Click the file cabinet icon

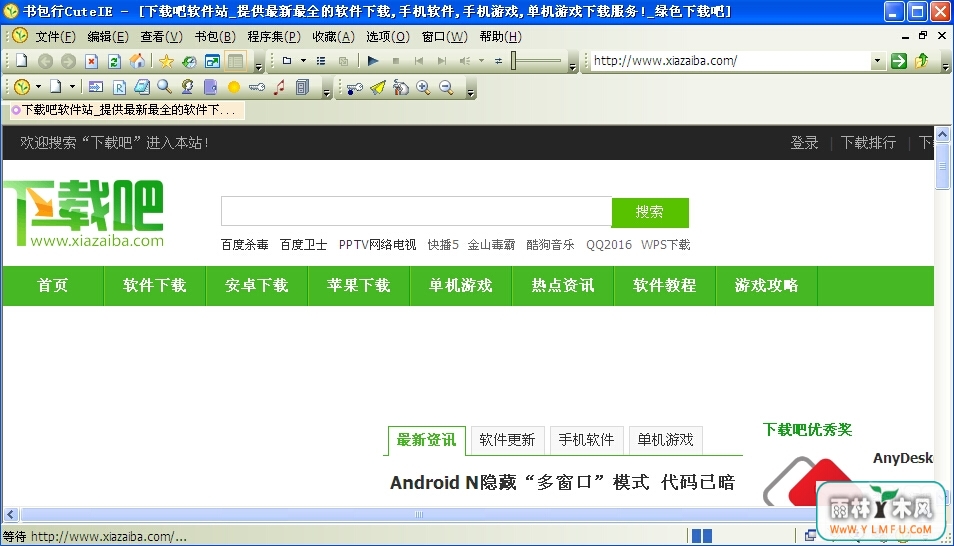tap(302, 87)
